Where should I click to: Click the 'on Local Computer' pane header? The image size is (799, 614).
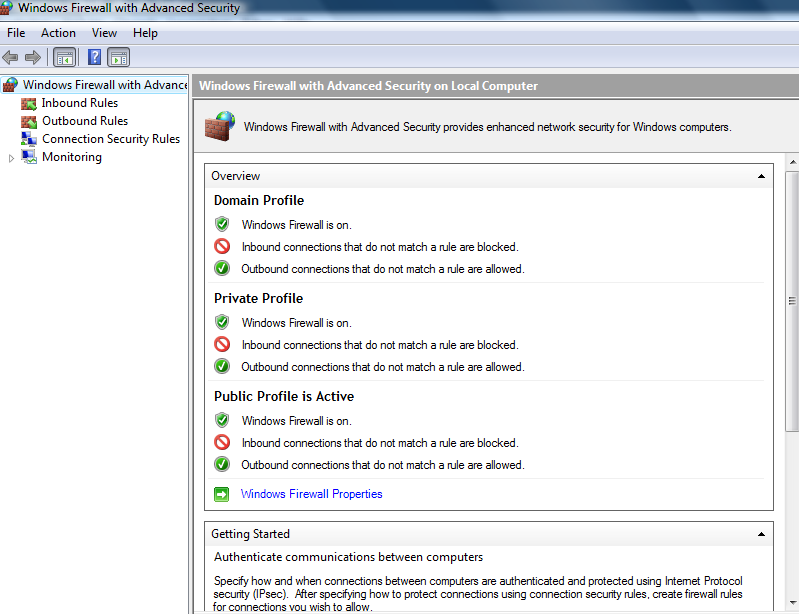click(368, 86)
